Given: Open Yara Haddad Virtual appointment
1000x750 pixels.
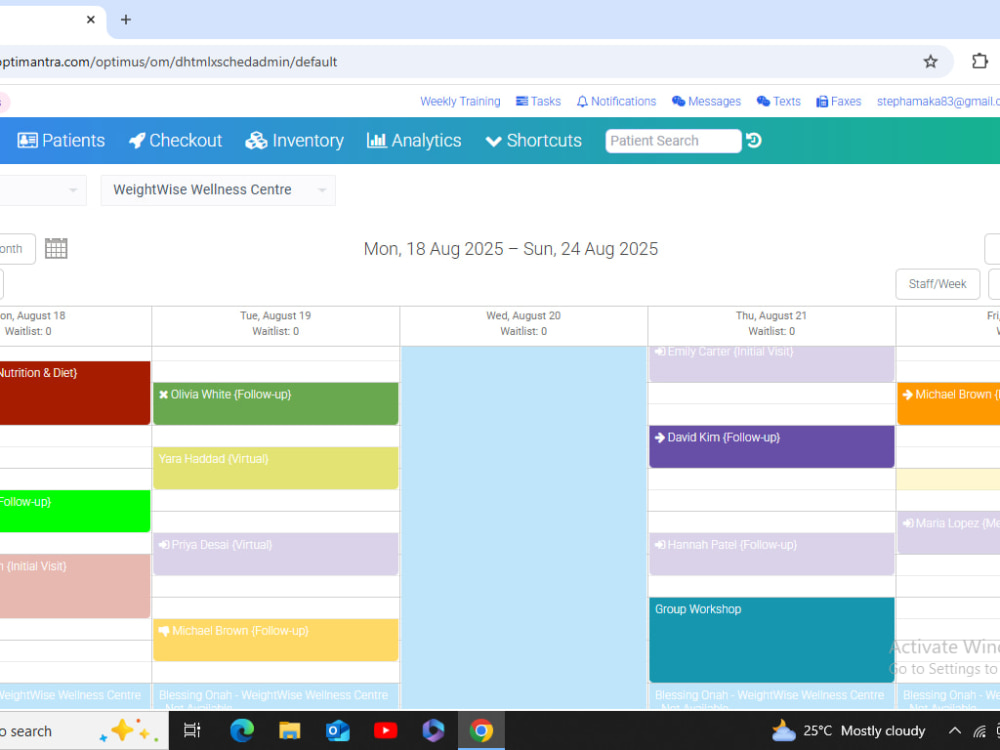Looking at the screenshot, I should (x=276, y=468).
